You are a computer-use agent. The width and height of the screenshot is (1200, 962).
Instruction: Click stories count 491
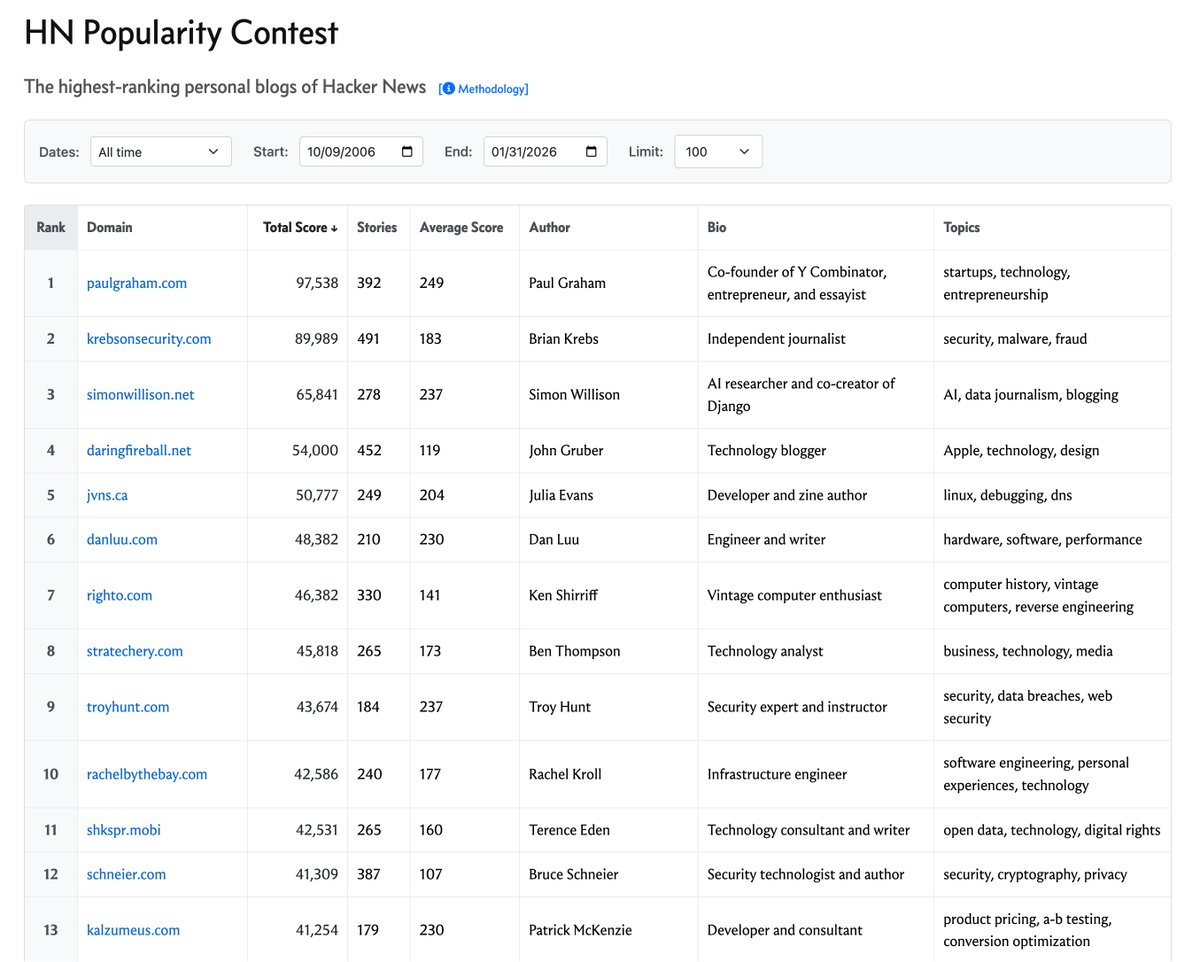coord(370,339)
